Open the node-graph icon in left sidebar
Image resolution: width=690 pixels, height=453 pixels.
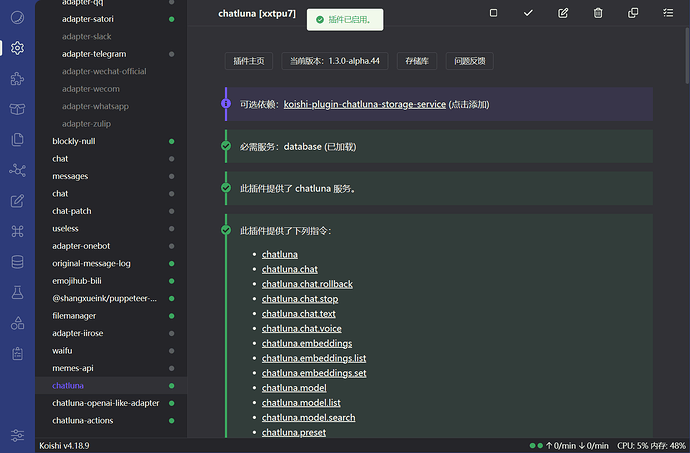(17, 170)
